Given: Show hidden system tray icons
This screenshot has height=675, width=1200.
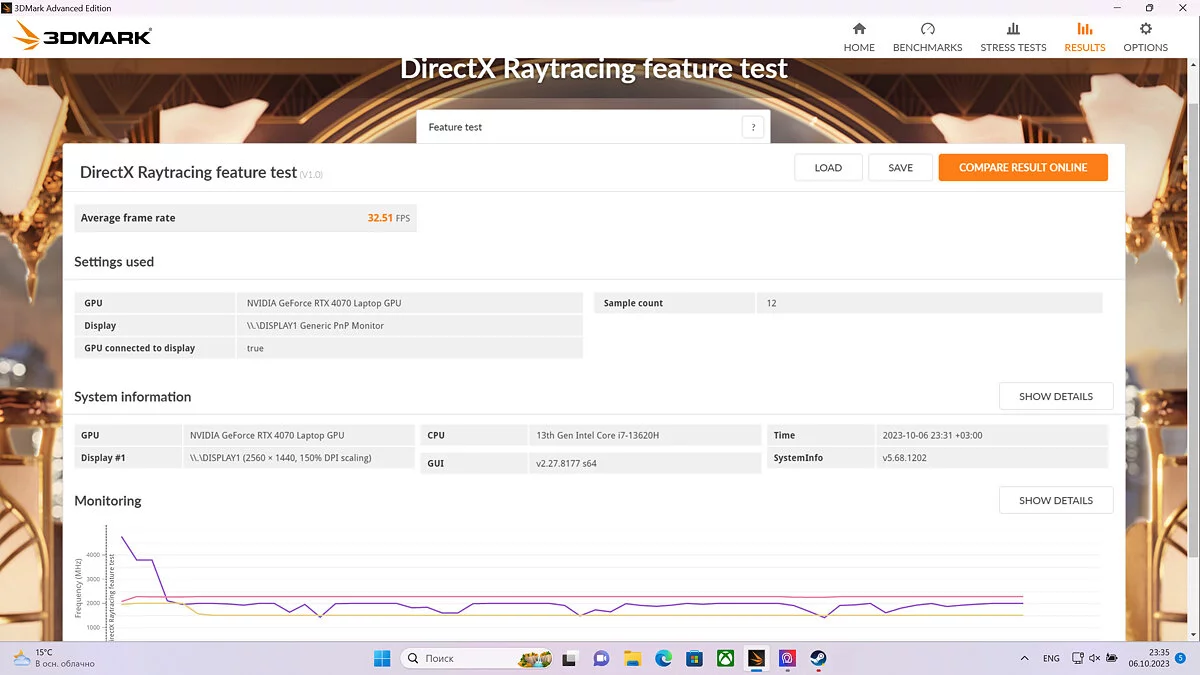Looking at the screenshot, I should [x=1023, y=658].
